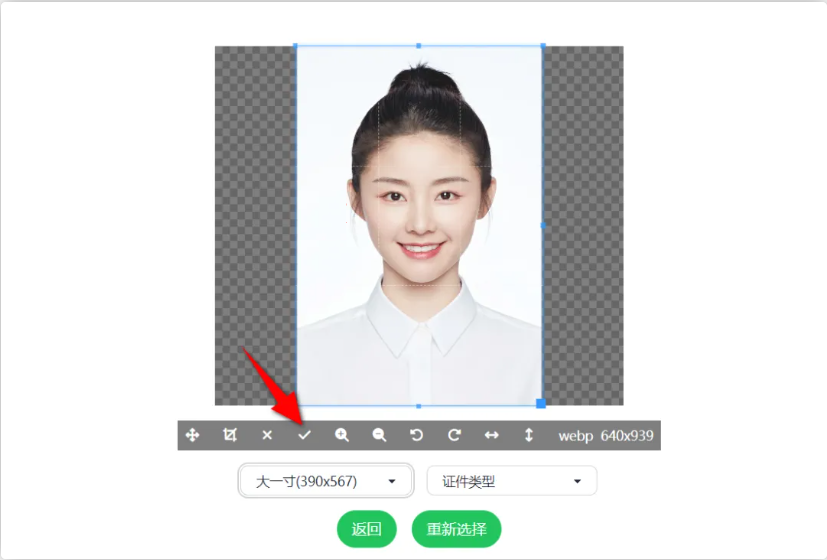
Task: Activate the crop tool icon
Action: click(230, 435)
